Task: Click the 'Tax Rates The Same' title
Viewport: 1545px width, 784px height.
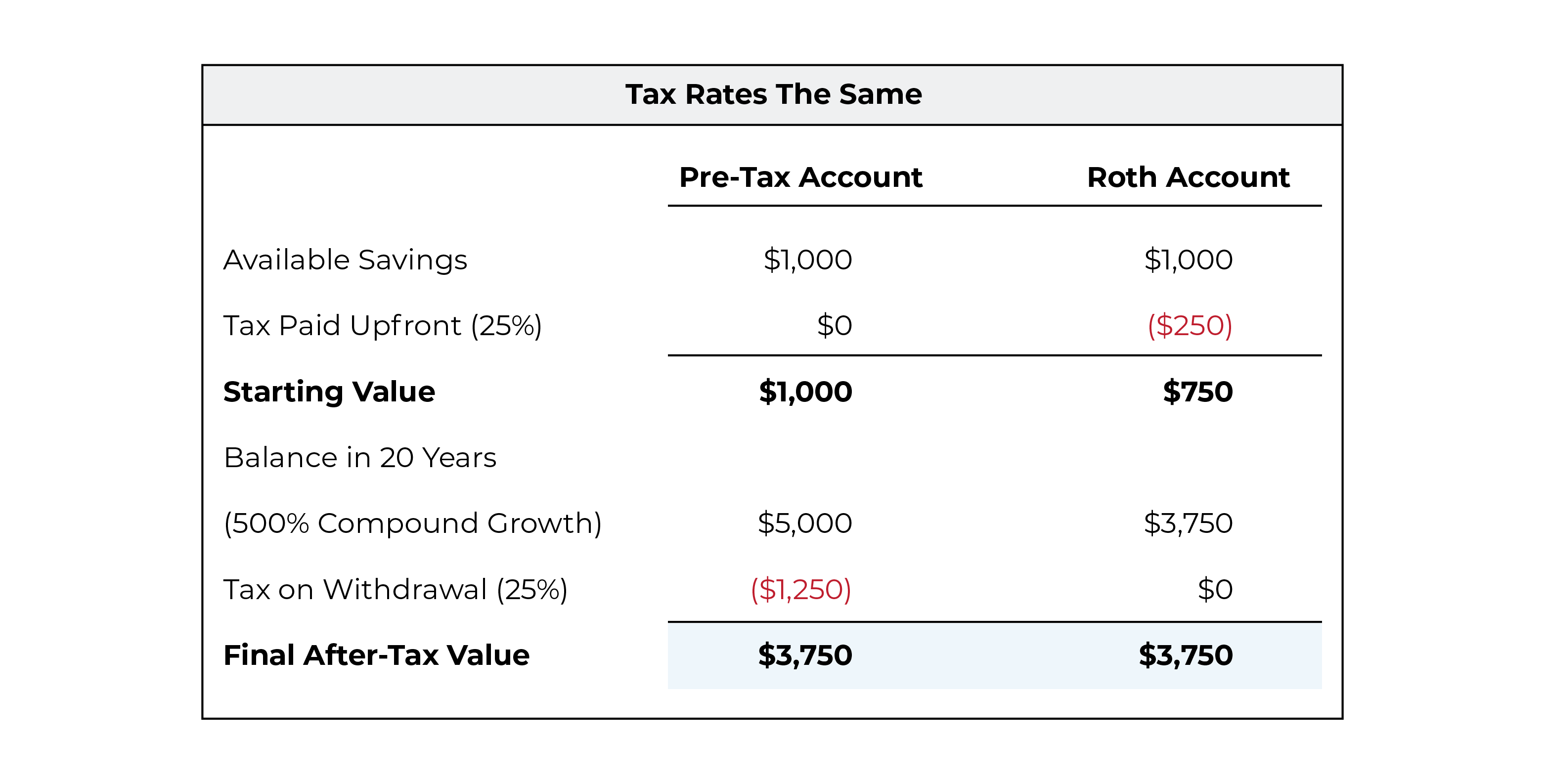Action: [x=773, y=94]
